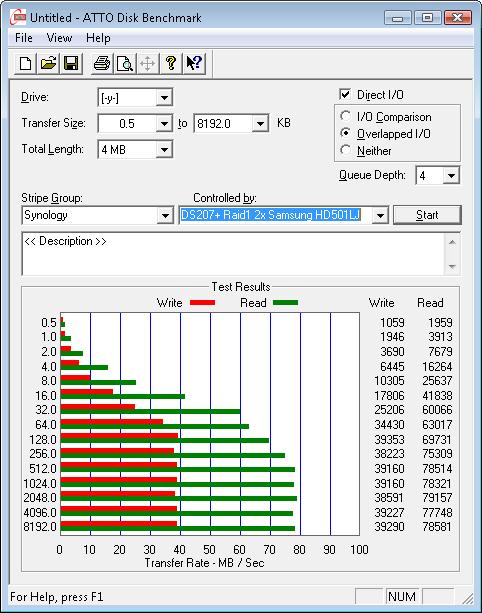
Task: Open the Transfer Size end dropdown showing 8192.0
Action: pyautogui.click(x=260, y=124)
